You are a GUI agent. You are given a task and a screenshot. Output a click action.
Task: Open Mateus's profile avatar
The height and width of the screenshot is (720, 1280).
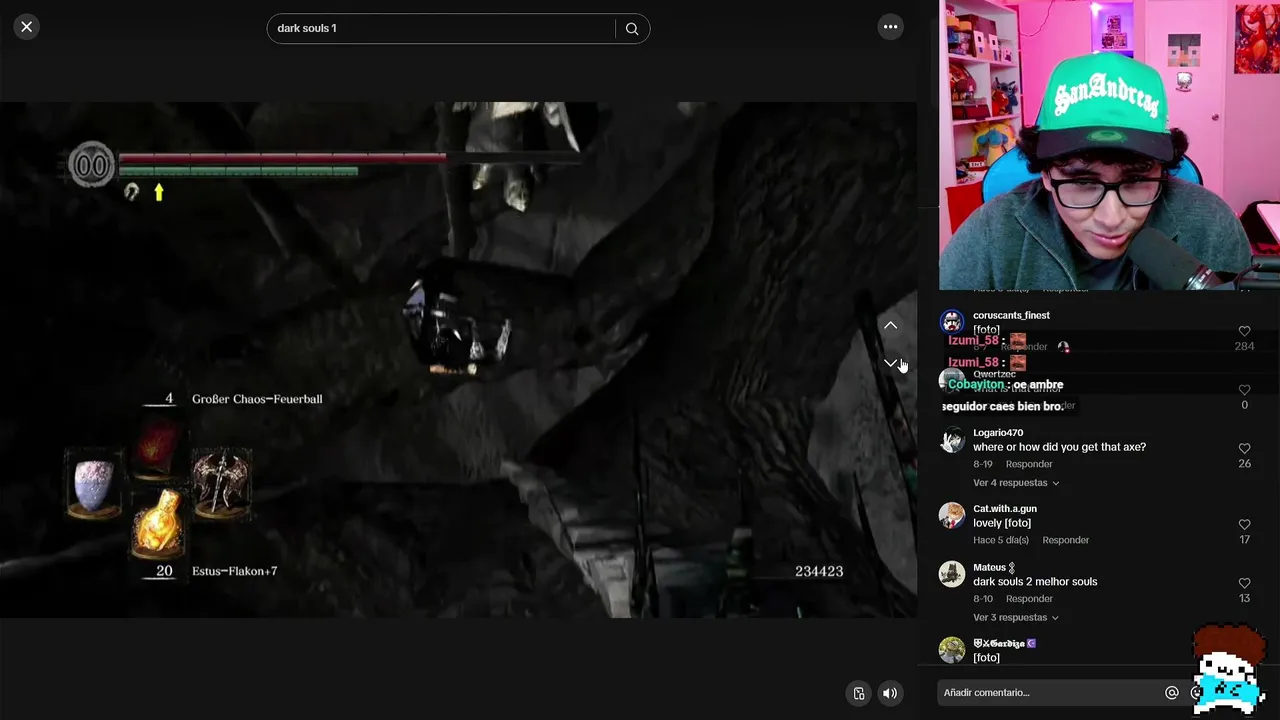click(x=952, y=574)
